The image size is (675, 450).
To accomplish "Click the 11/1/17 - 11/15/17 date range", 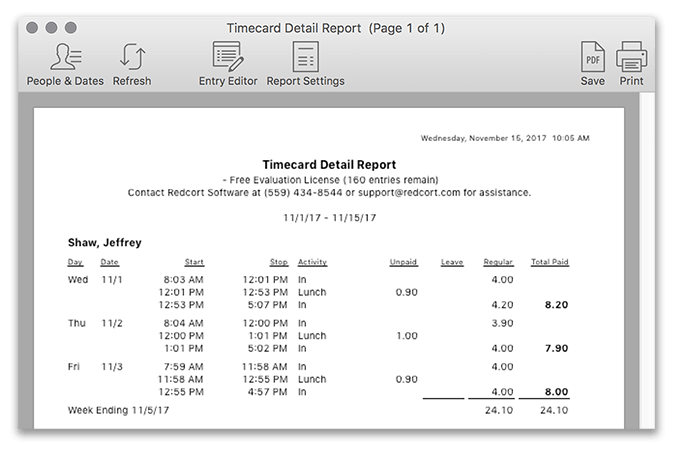I will [x=329, y=217].
